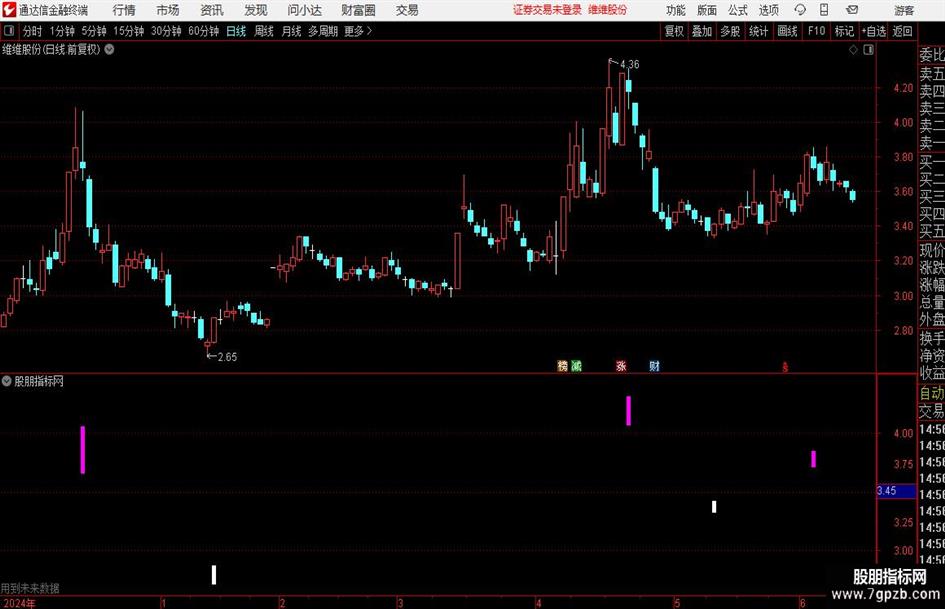Screen dimensions: 945x609
Task: Click the 叠加 overlay button
Action: tap(702, 31)
